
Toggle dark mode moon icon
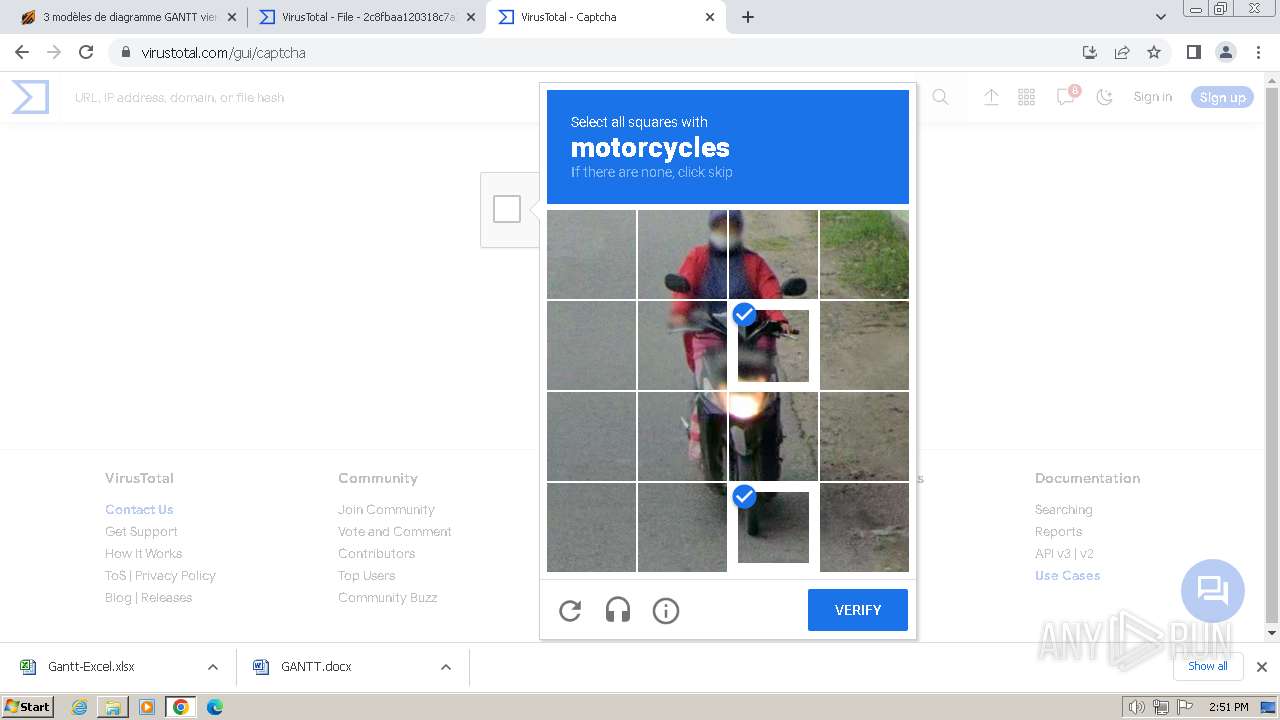pos(1105,97)
